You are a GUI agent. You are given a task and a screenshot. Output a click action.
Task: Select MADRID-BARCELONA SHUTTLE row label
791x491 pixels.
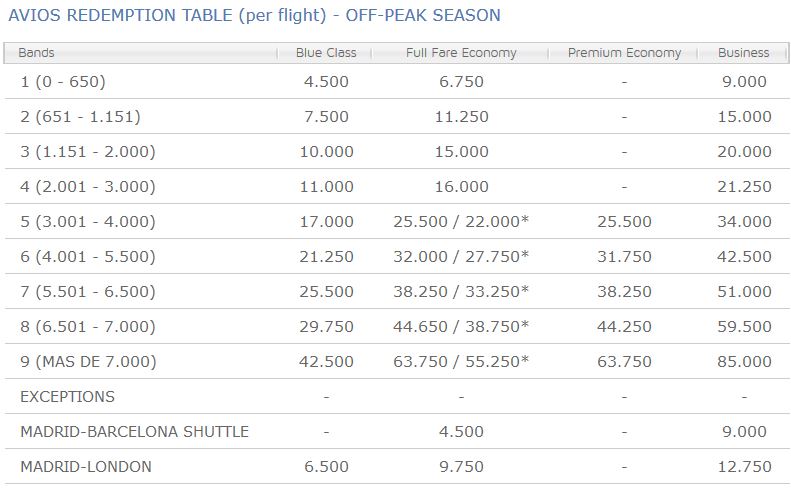tap(134, 432)
